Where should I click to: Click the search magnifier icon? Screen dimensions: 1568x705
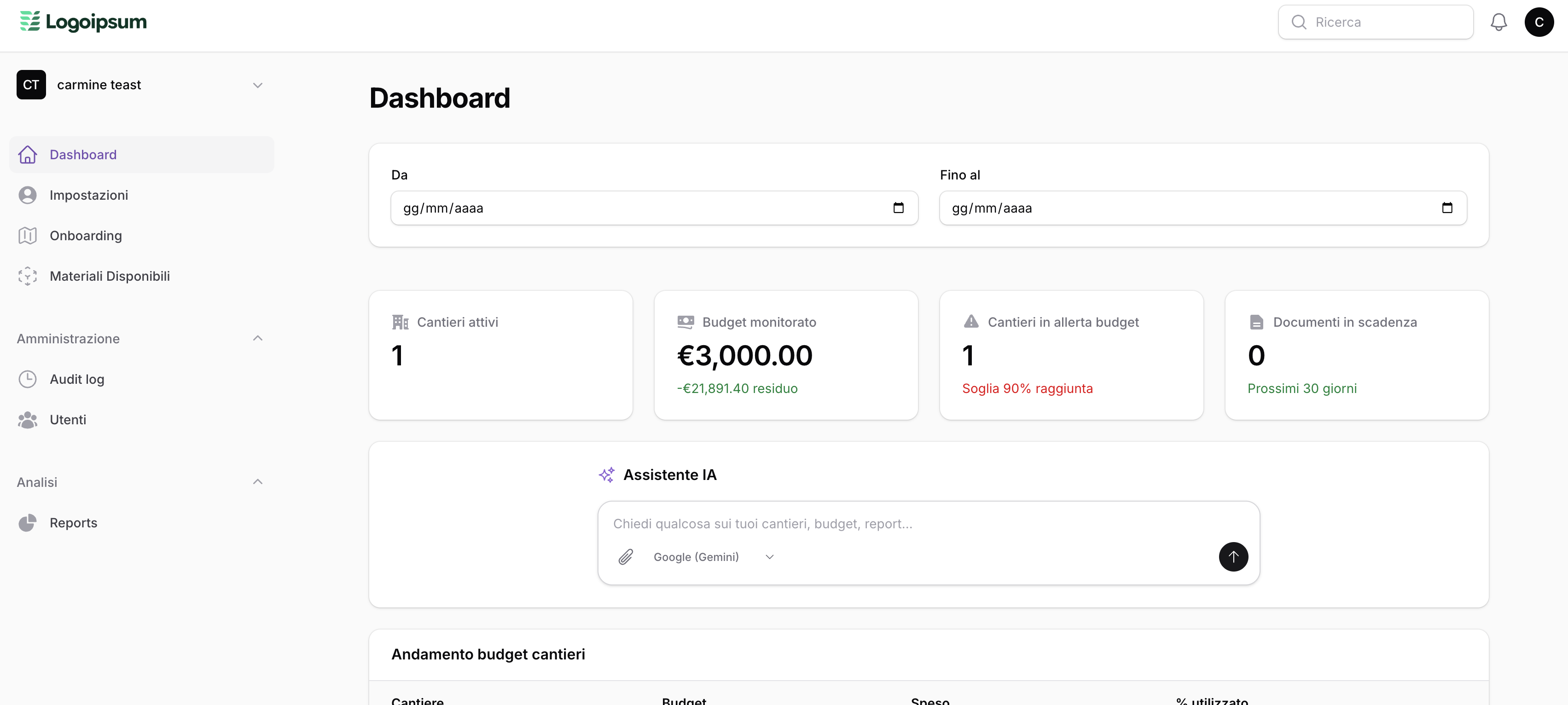click(x=1298, y=23)
